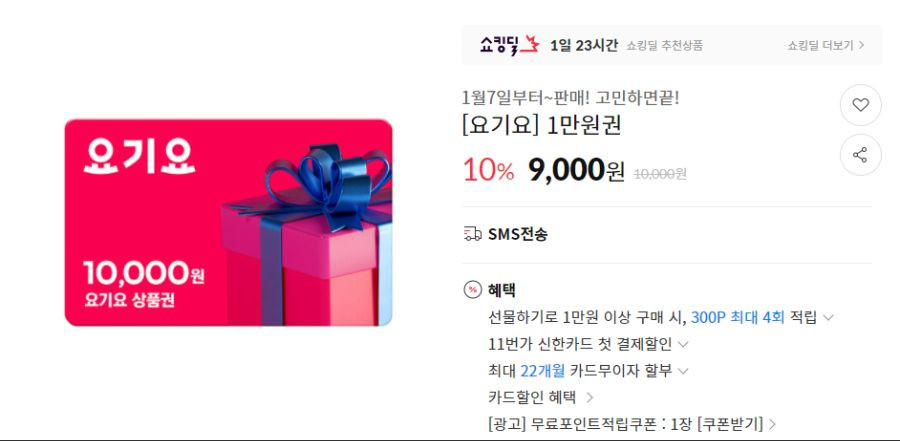The height and width of the screenshot is (441, 900).
Task: Click the heart wishlist icon
Action: [860, 105]
